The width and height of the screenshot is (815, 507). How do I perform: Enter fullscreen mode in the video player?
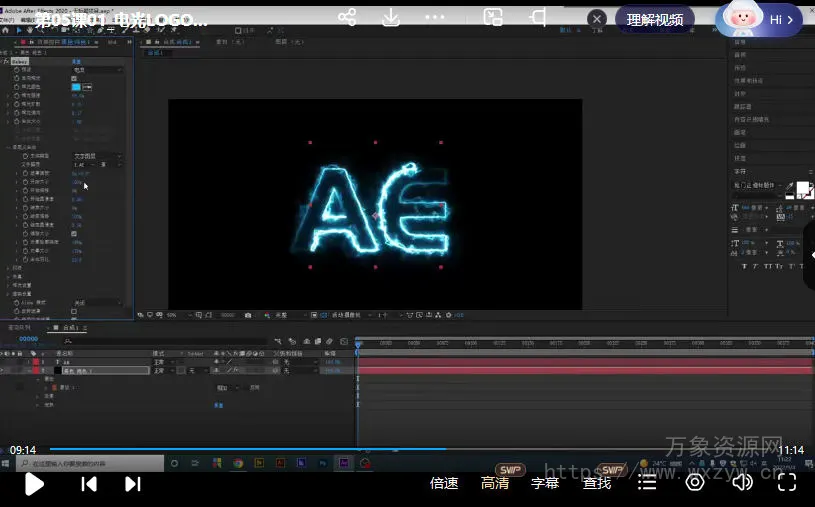787,483
